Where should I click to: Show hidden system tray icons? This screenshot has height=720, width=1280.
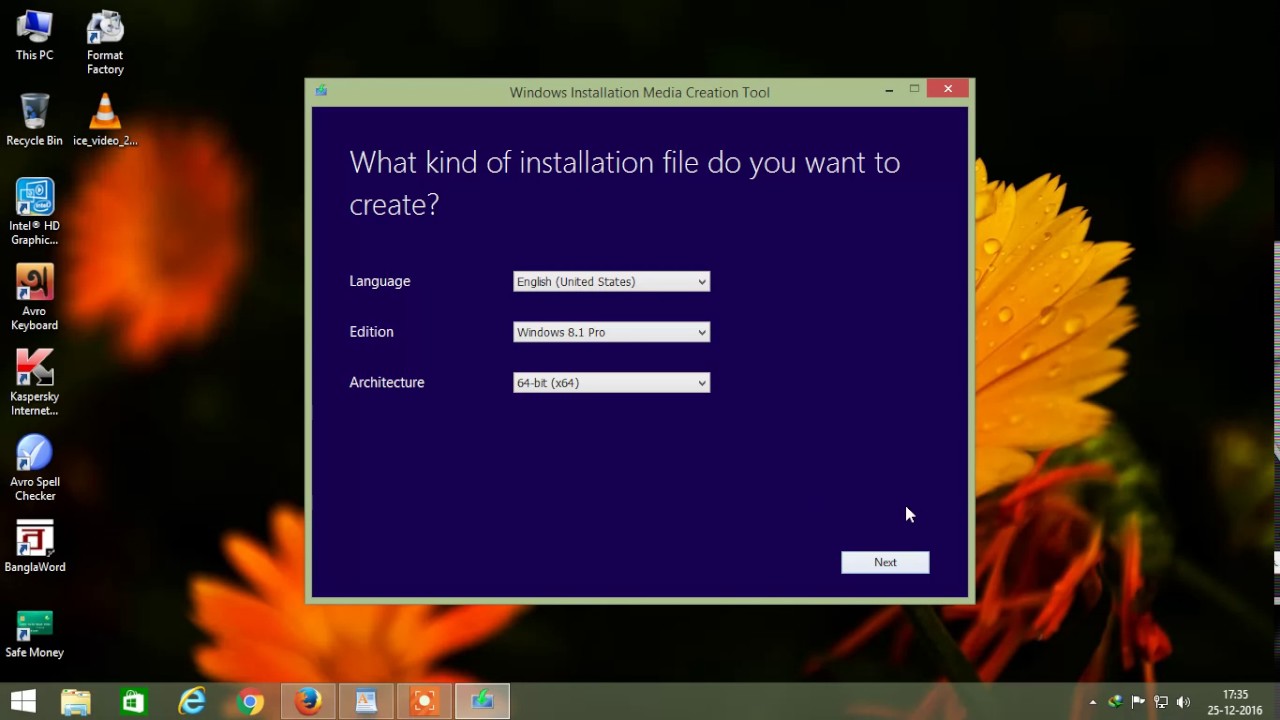coord(1092,702)
